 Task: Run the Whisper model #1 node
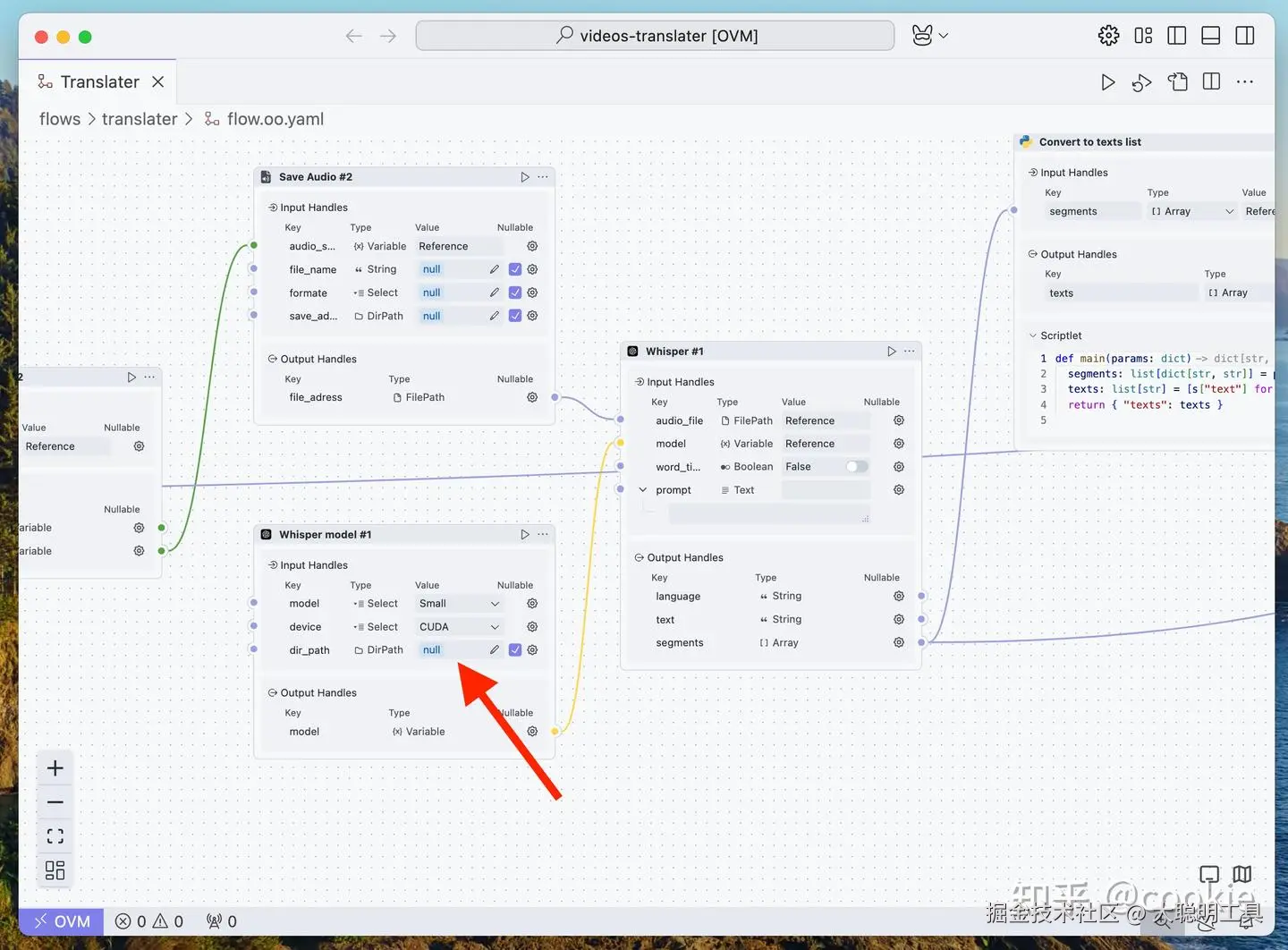[525, 535]
